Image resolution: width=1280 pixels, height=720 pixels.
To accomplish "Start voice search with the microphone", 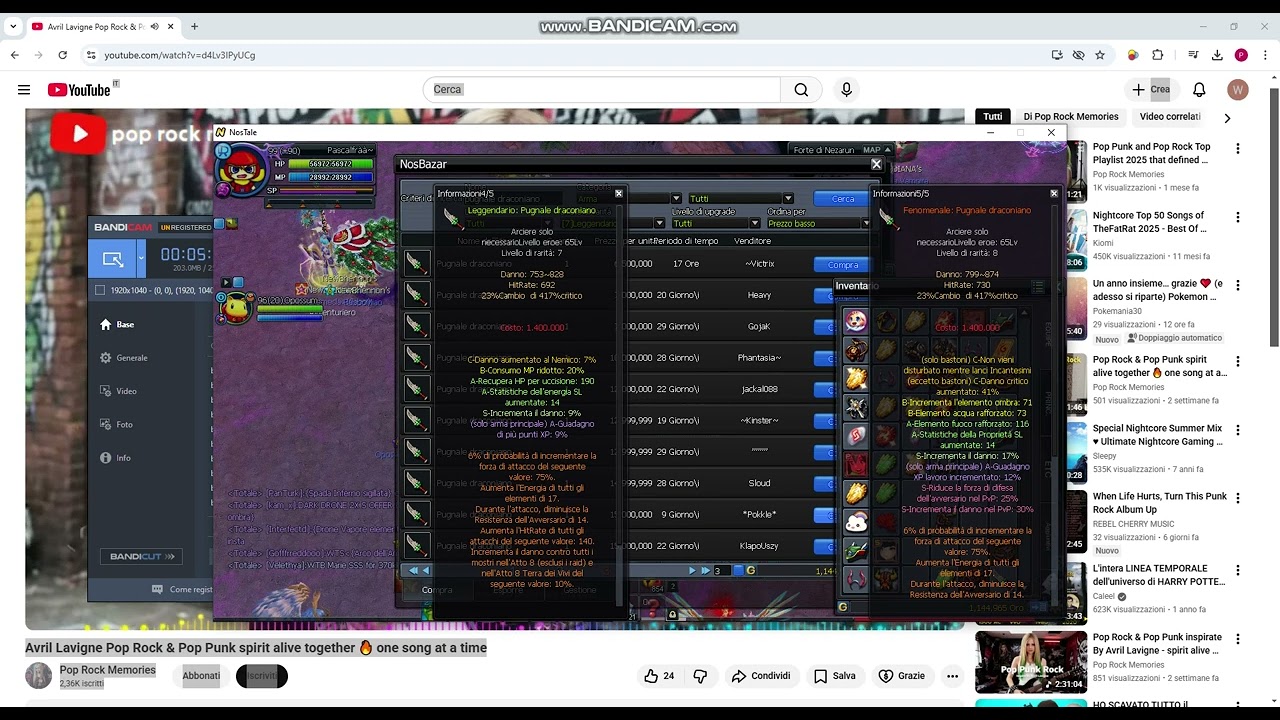I will coord(846,90).
